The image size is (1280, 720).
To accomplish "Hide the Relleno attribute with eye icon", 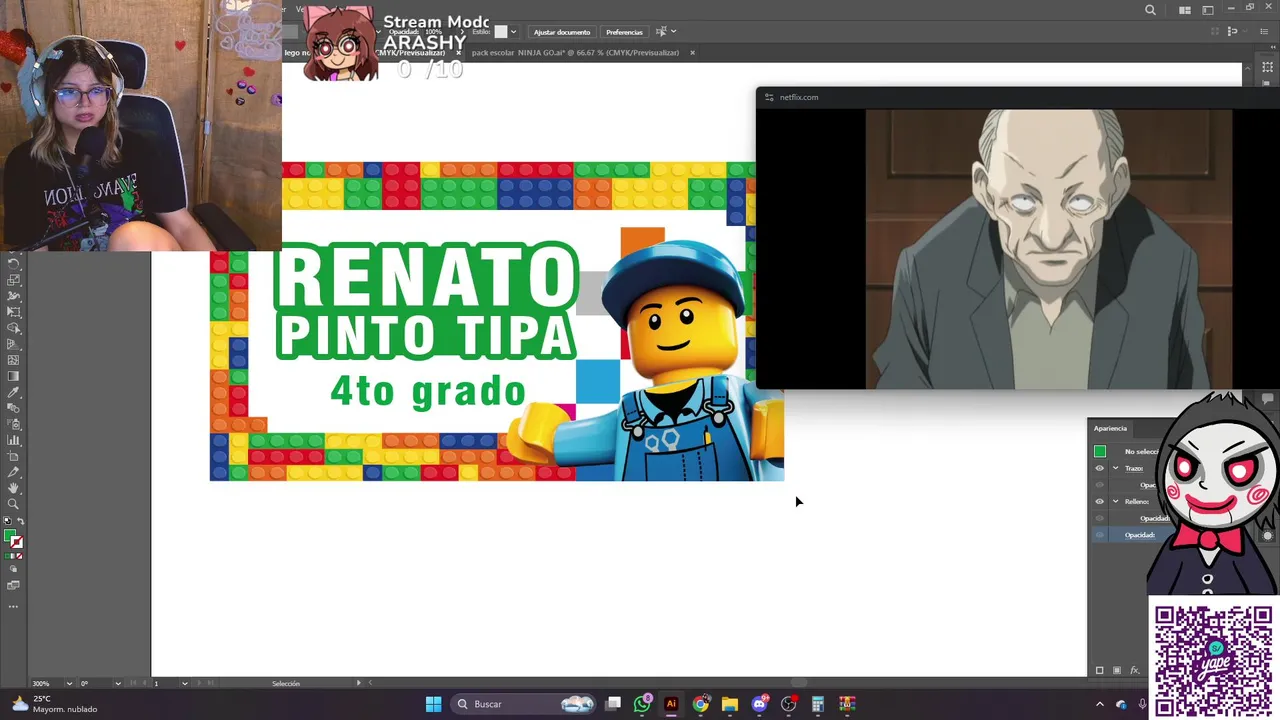I will click(x=1100, y=501).
